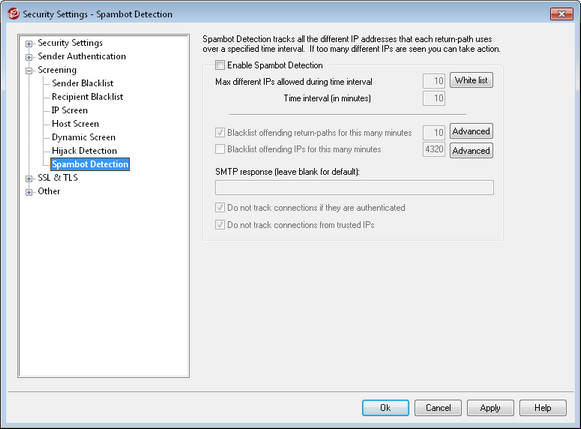The height and width of the screenshot is (429, 581).
Task: Expand the Other tree node
Action: 29,192
